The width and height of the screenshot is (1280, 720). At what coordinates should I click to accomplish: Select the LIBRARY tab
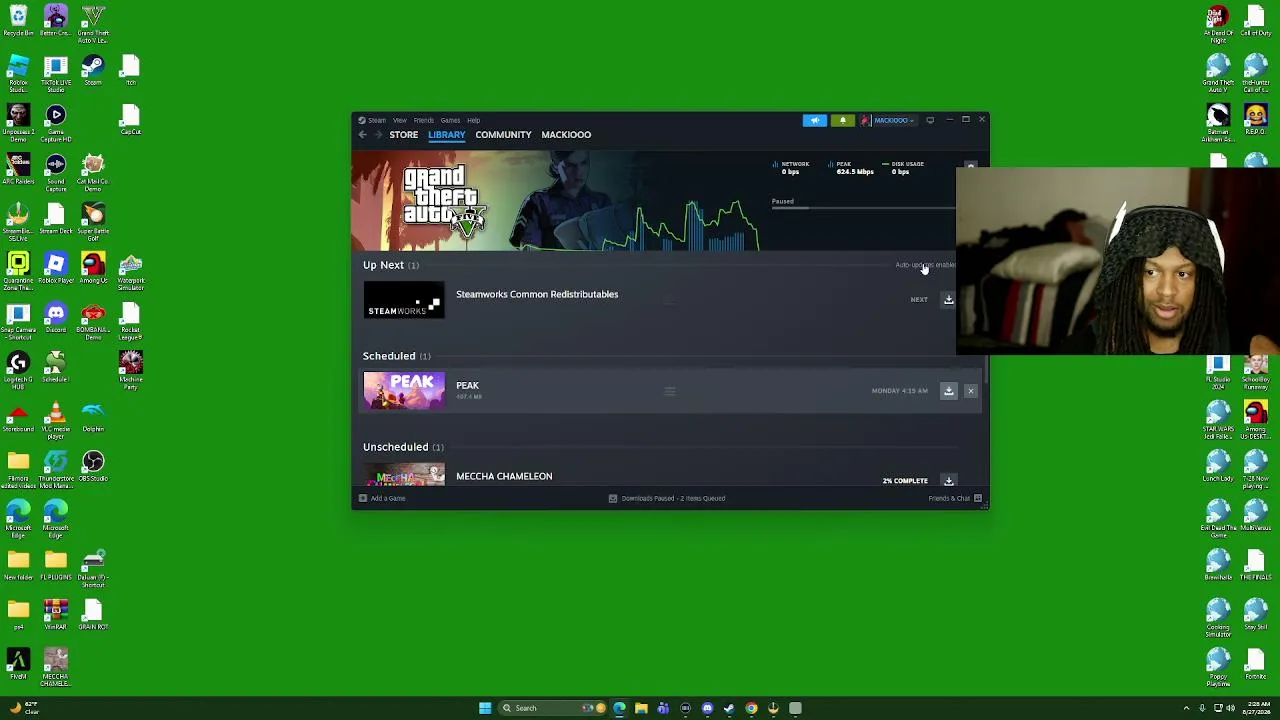[x=447, y=135]
